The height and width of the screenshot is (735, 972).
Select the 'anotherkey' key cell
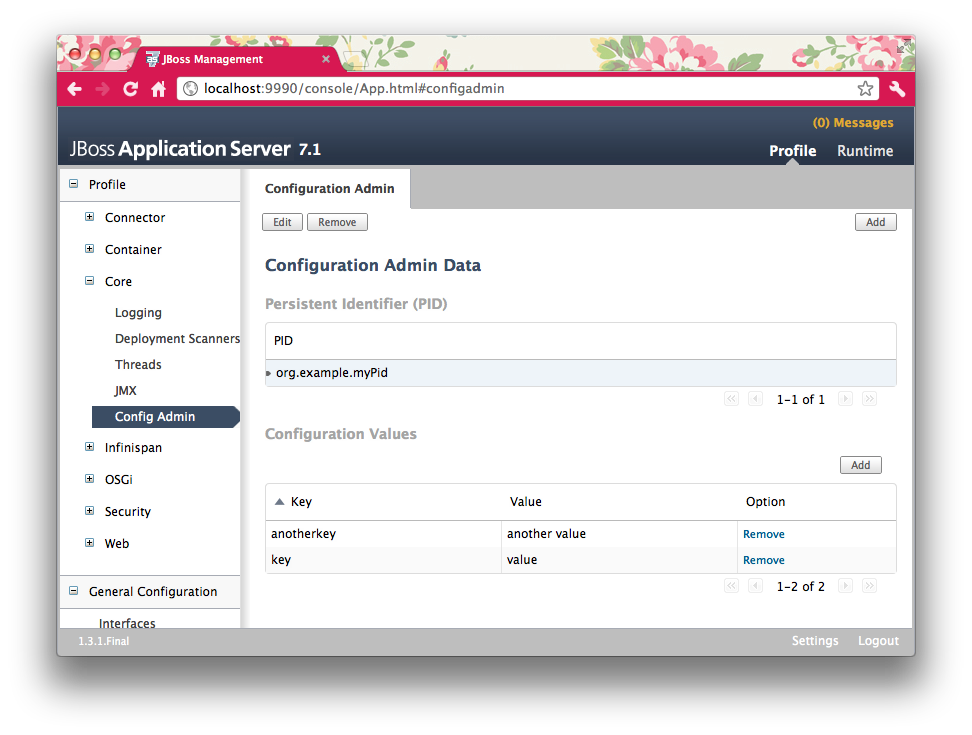point(384,534)
